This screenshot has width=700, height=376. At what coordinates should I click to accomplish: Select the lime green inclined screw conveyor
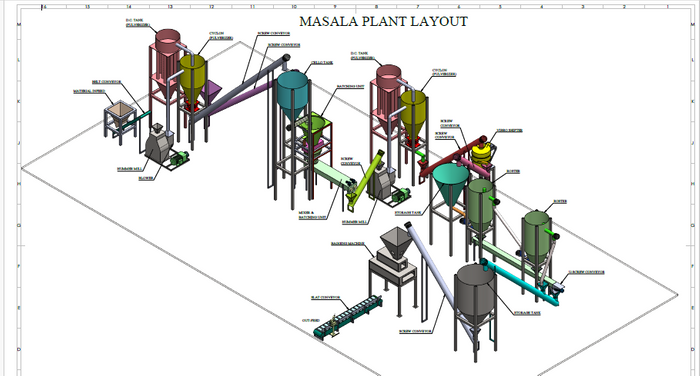[365, 180]
